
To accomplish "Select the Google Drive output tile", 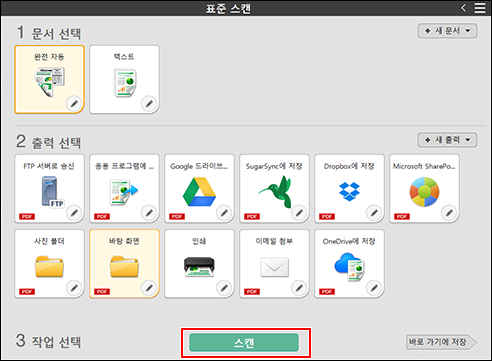I will (x=199, y=188).
